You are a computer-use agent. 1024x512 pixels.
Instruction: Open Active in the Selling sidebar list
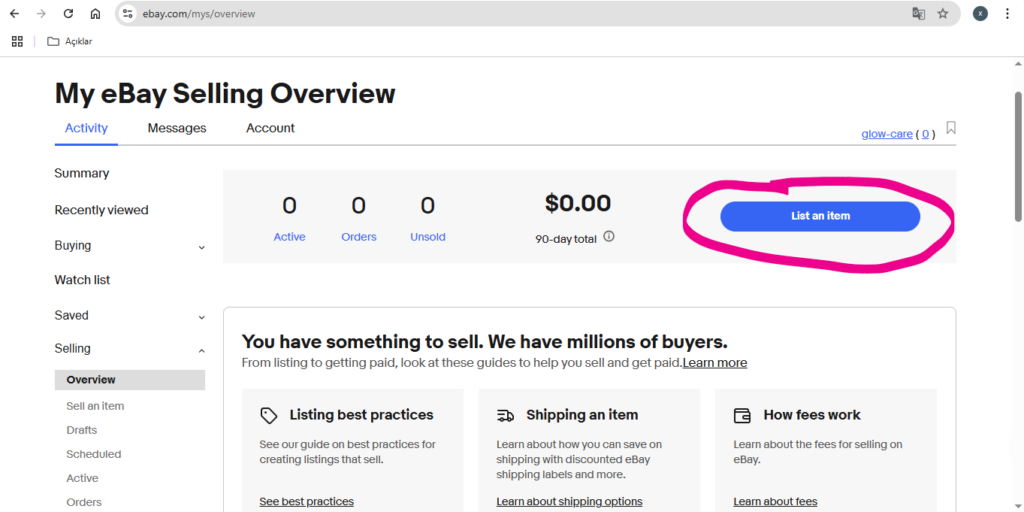(82, 478)
